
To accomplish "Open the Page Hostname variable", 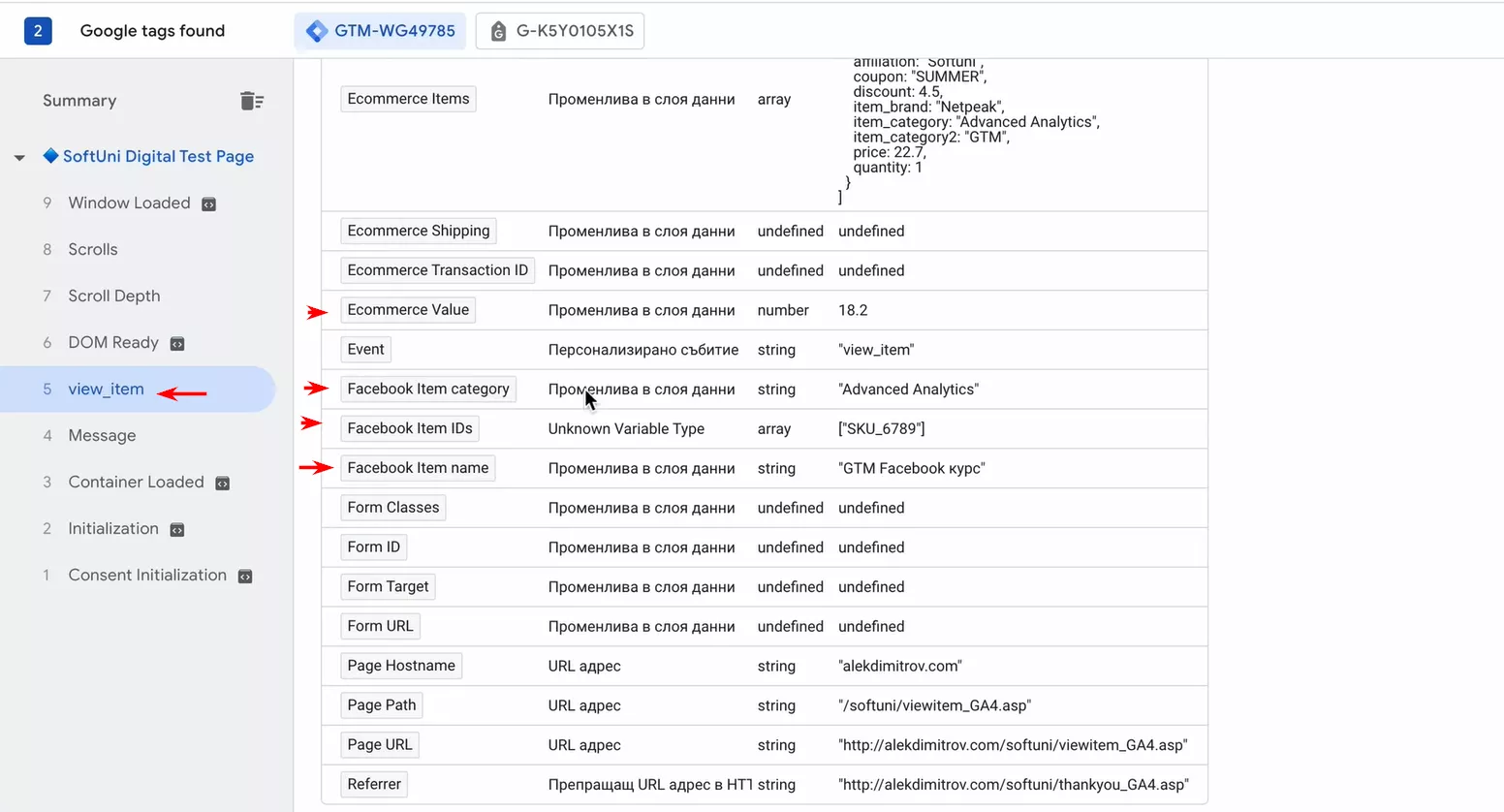I will coord(401,666).
